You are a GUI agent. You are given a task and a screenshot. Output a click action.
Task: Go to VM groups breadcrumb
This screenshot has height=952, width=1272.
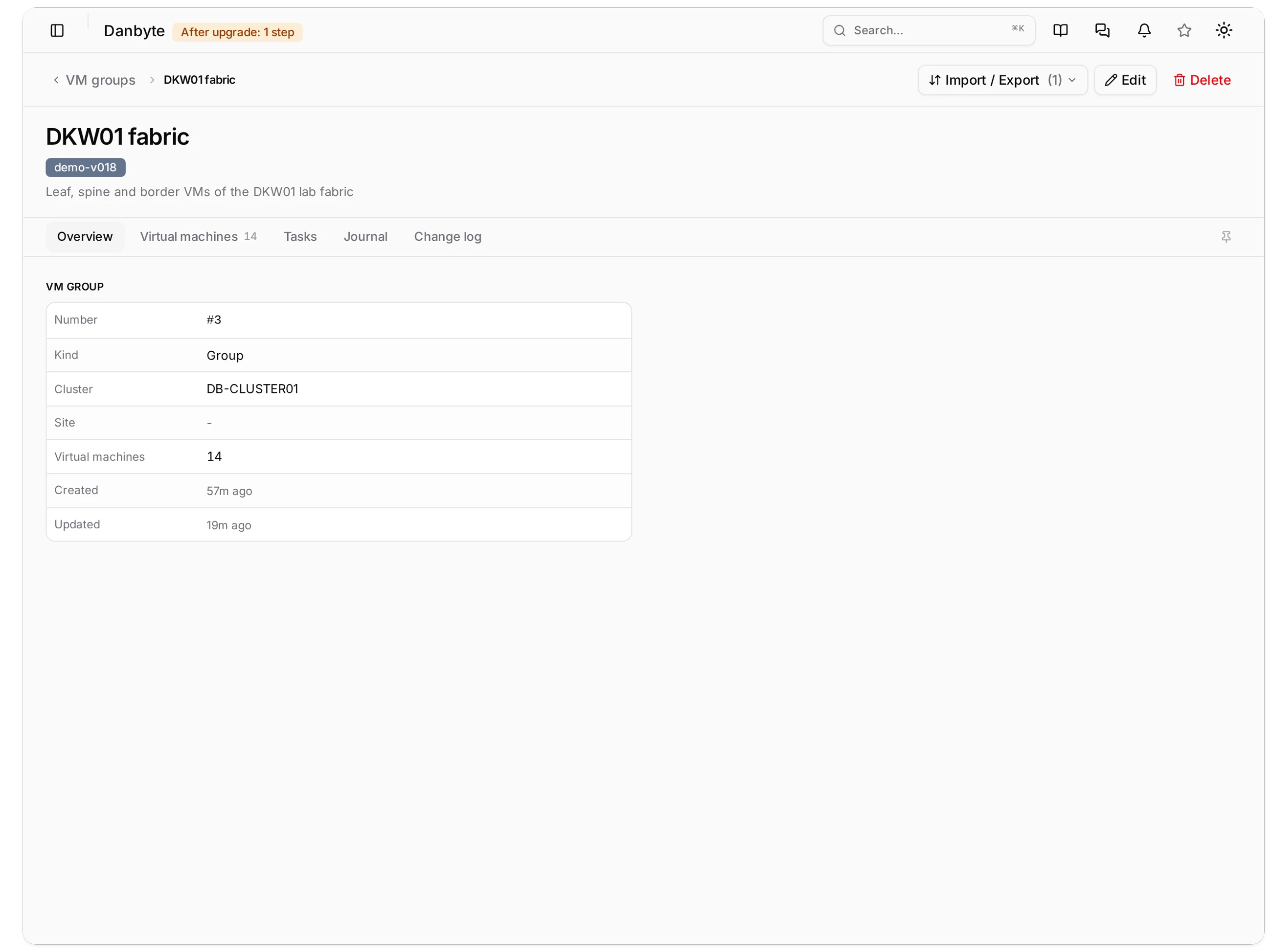pos(101,80)
